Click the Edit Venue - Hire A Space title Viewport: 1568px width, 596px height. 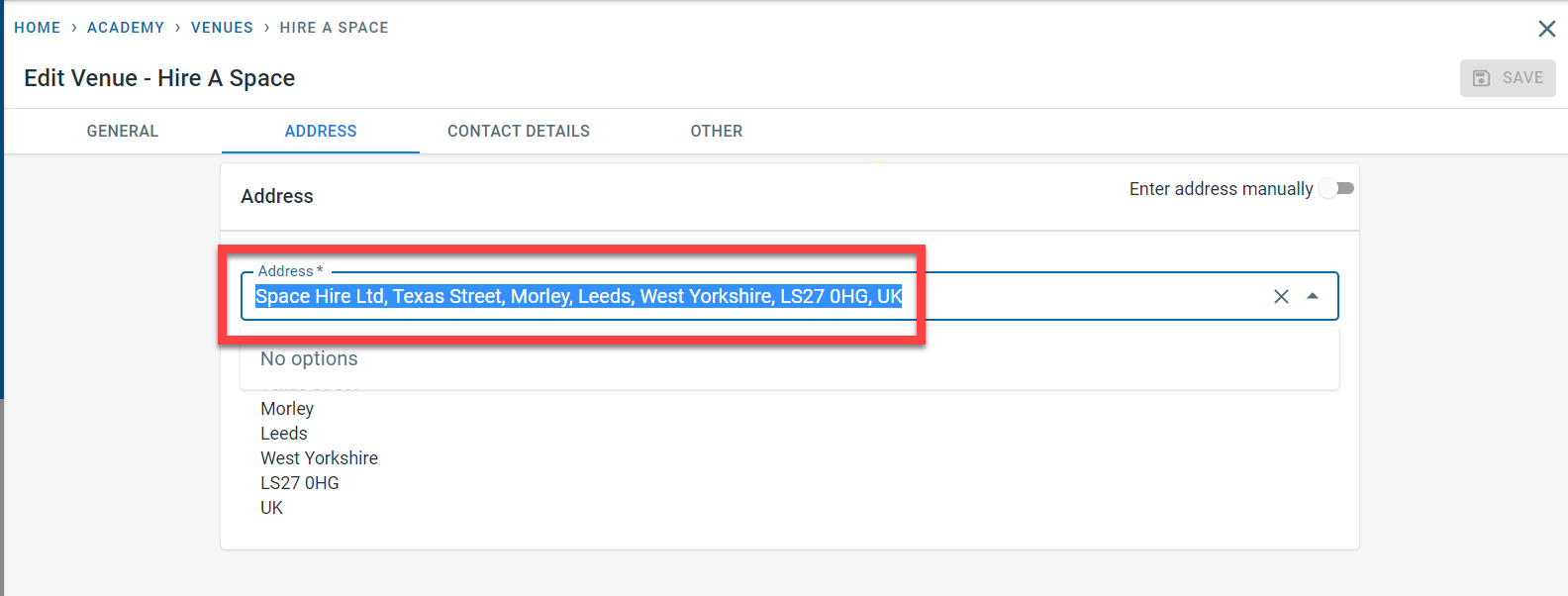(x=159, y=78)
